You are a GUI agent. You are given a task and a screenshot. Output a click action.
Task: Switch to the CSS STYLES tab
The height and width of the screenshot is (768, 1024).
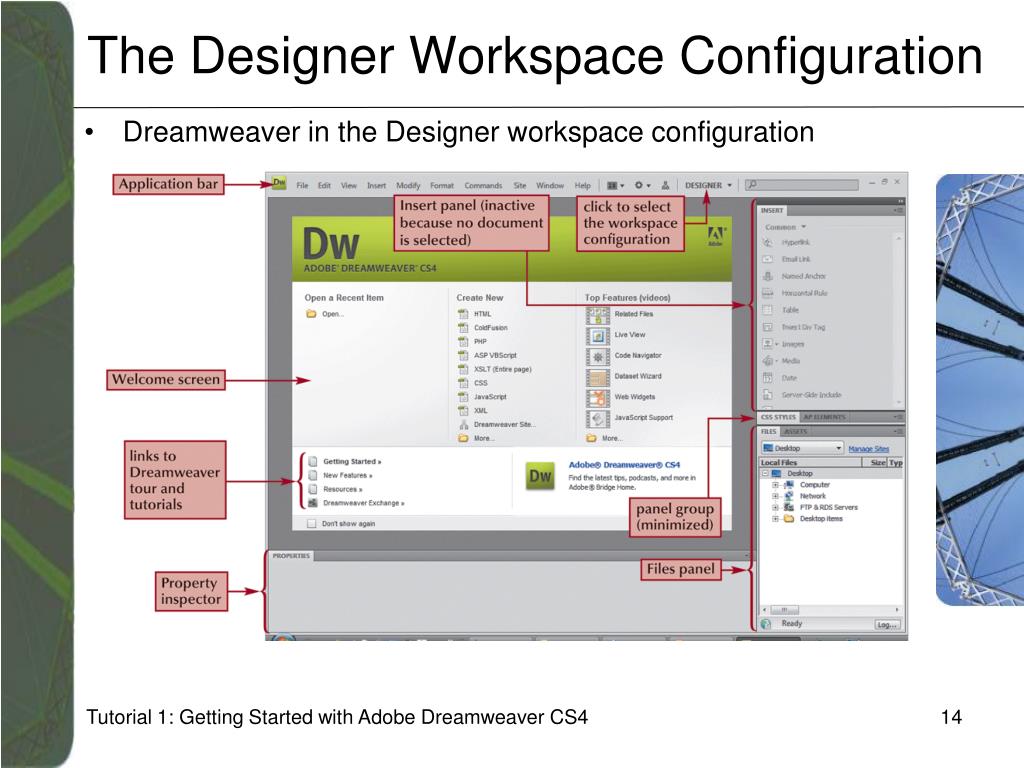(778, 417)
